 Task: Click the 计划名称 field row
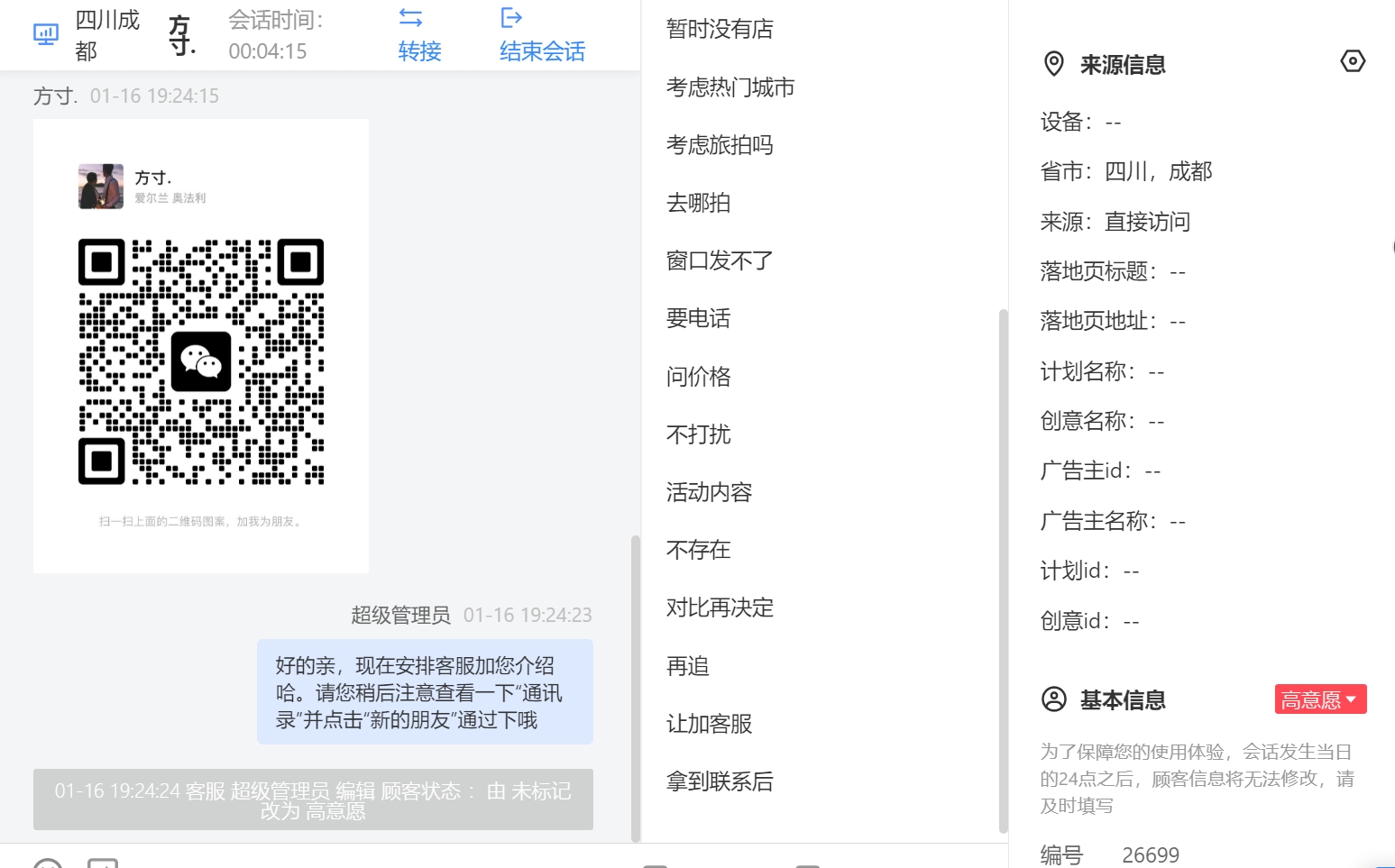(1102, 371)
